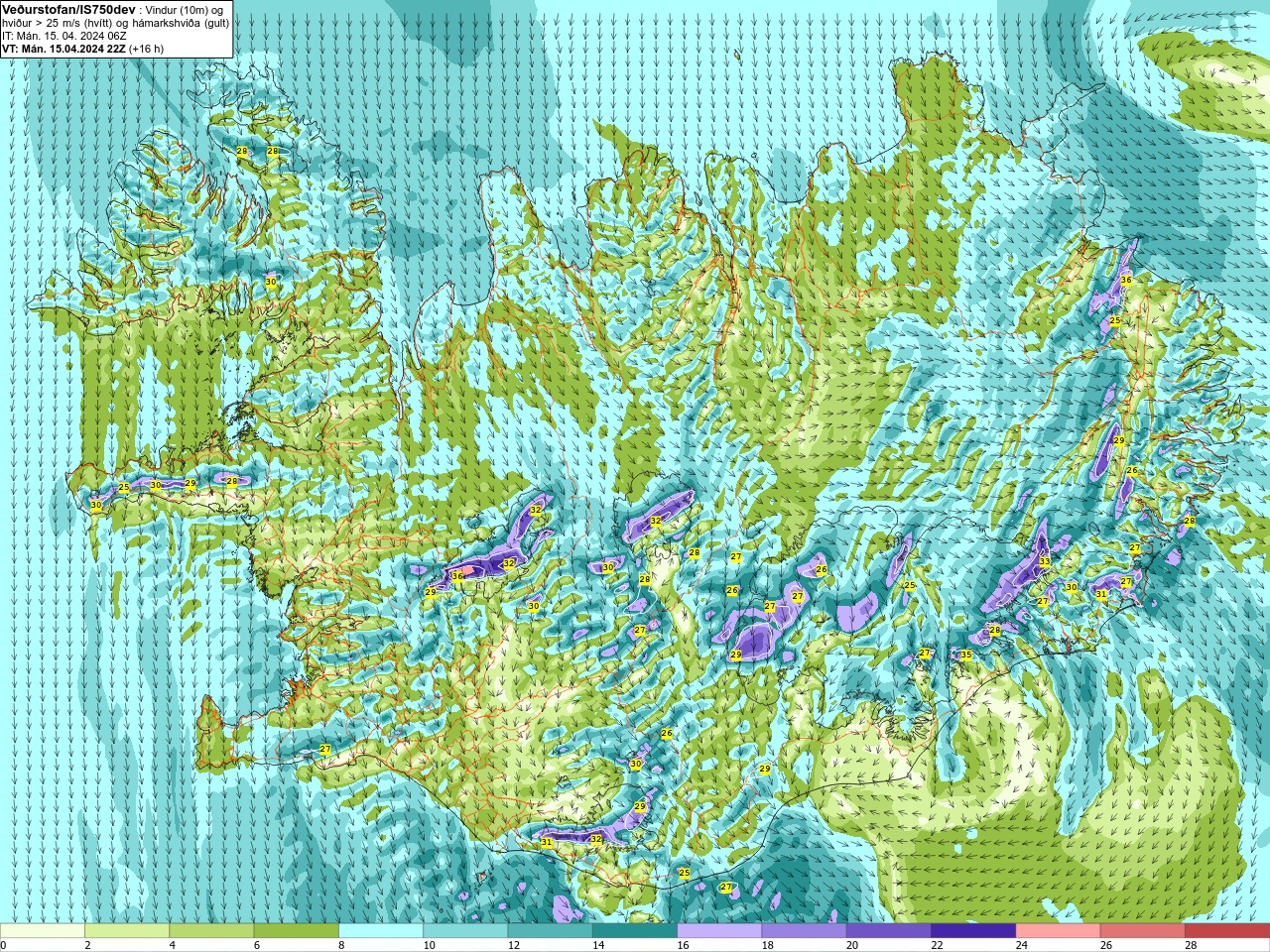Select the 6–8 m/s olive green legend swatch
1270x952 pixels.
(x=297, y=931)
